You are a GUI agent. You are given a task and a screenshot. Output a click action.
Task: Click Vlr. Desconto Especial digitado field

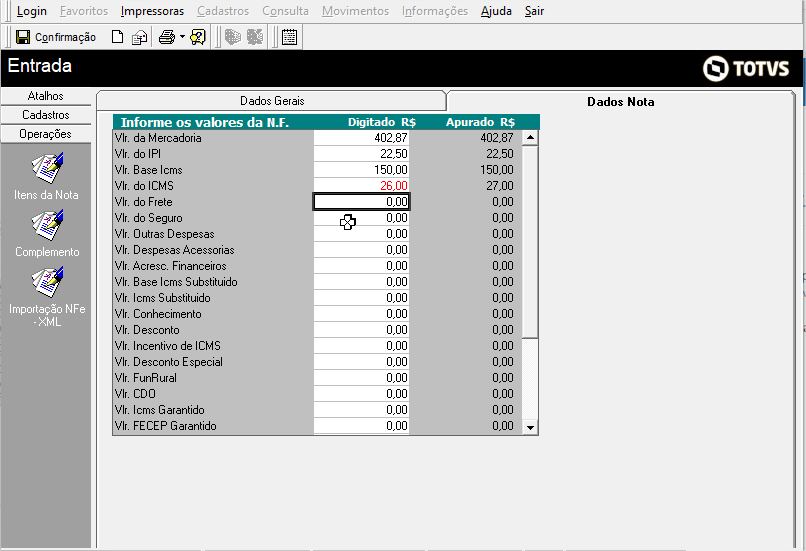click(x=361, y=361)
